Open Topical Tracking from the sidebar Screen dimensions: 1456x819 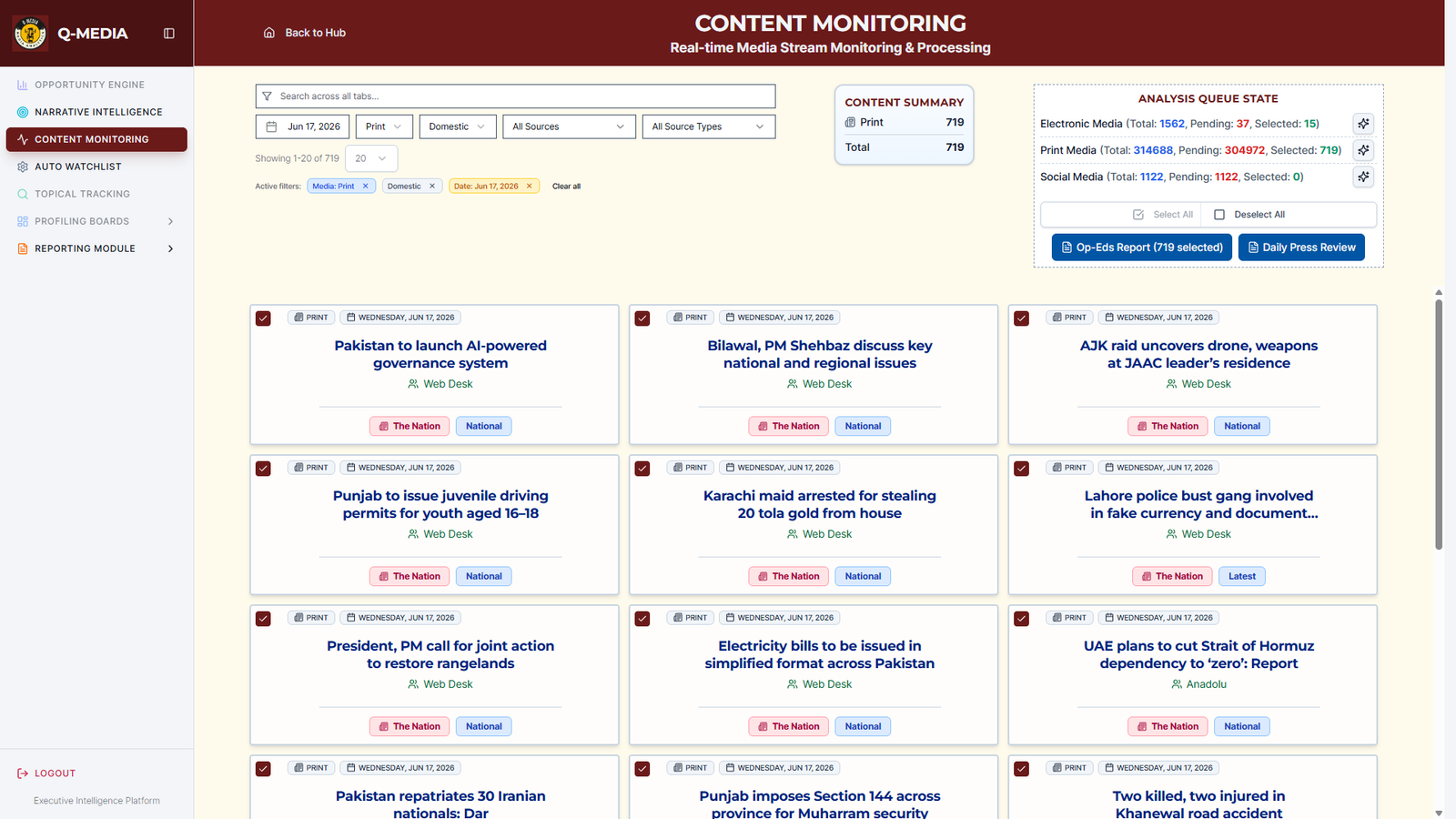pos(96,194)
